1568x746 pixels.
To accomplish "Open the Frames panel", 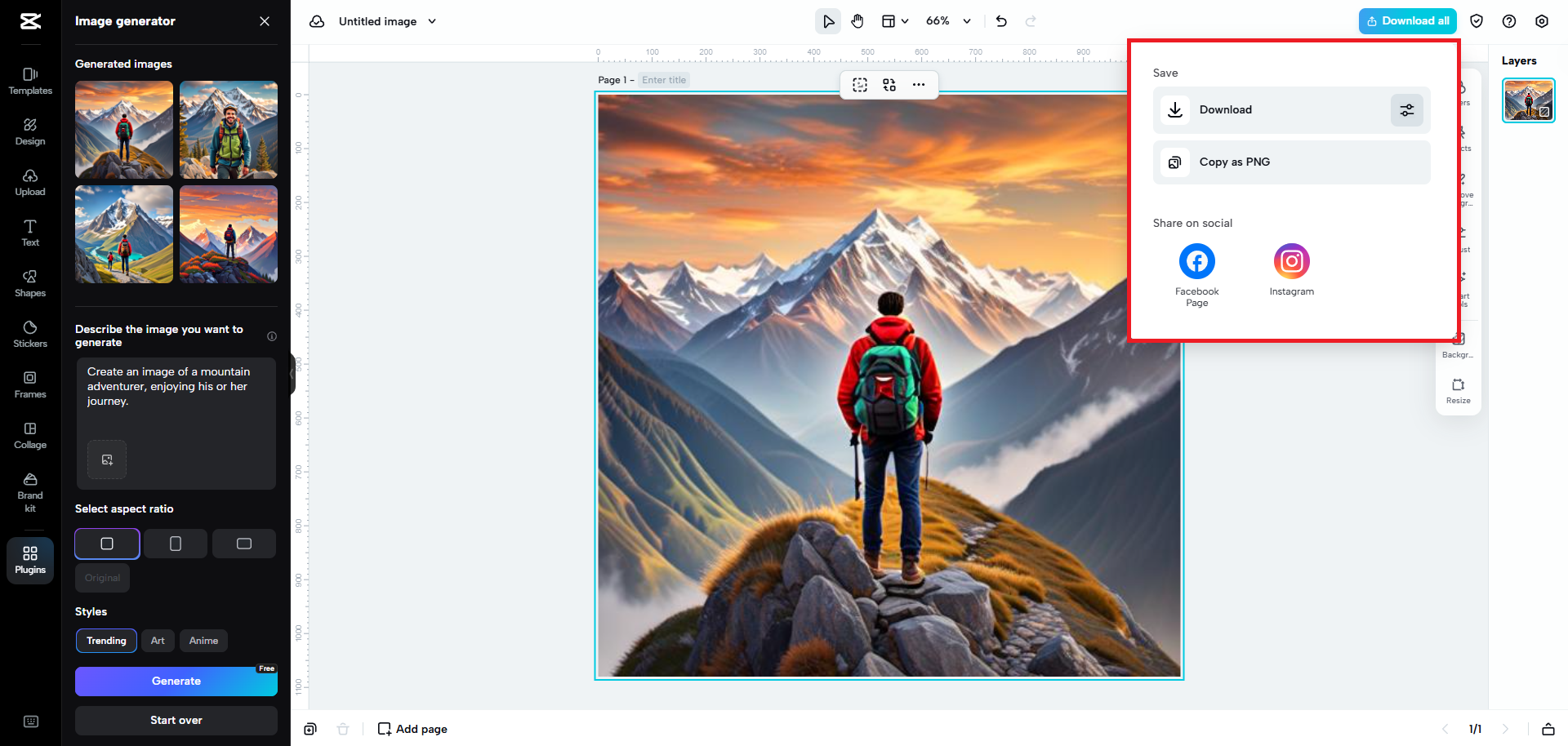I will coord(30,384).
